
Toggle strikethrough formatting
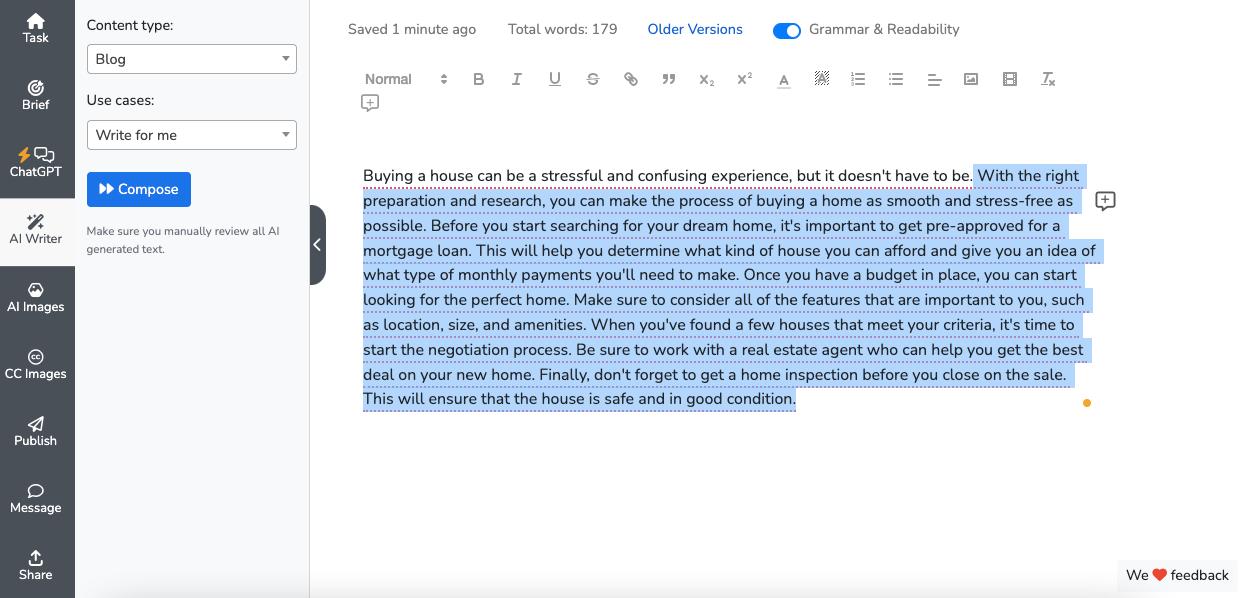pos(593,79)
